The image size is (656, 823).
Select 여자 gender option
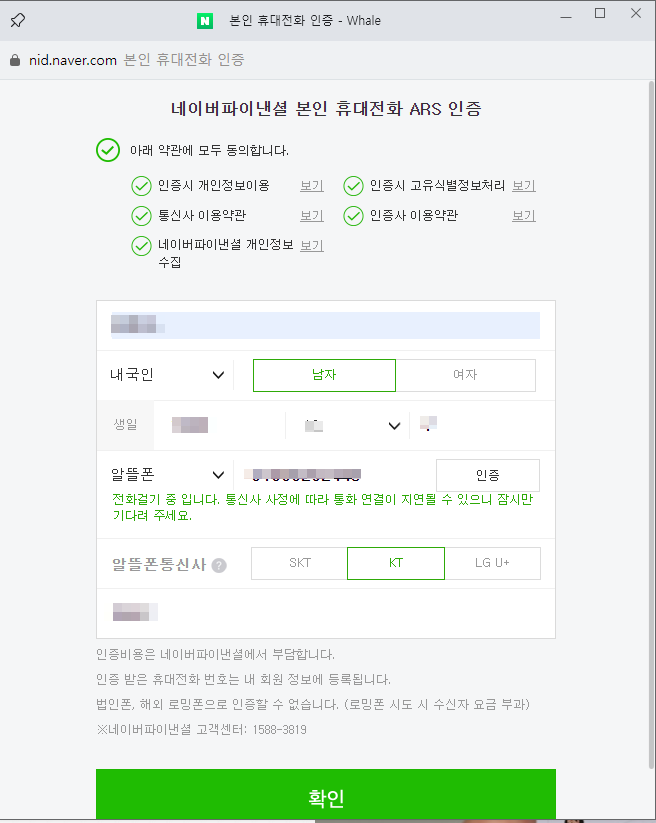465,375
